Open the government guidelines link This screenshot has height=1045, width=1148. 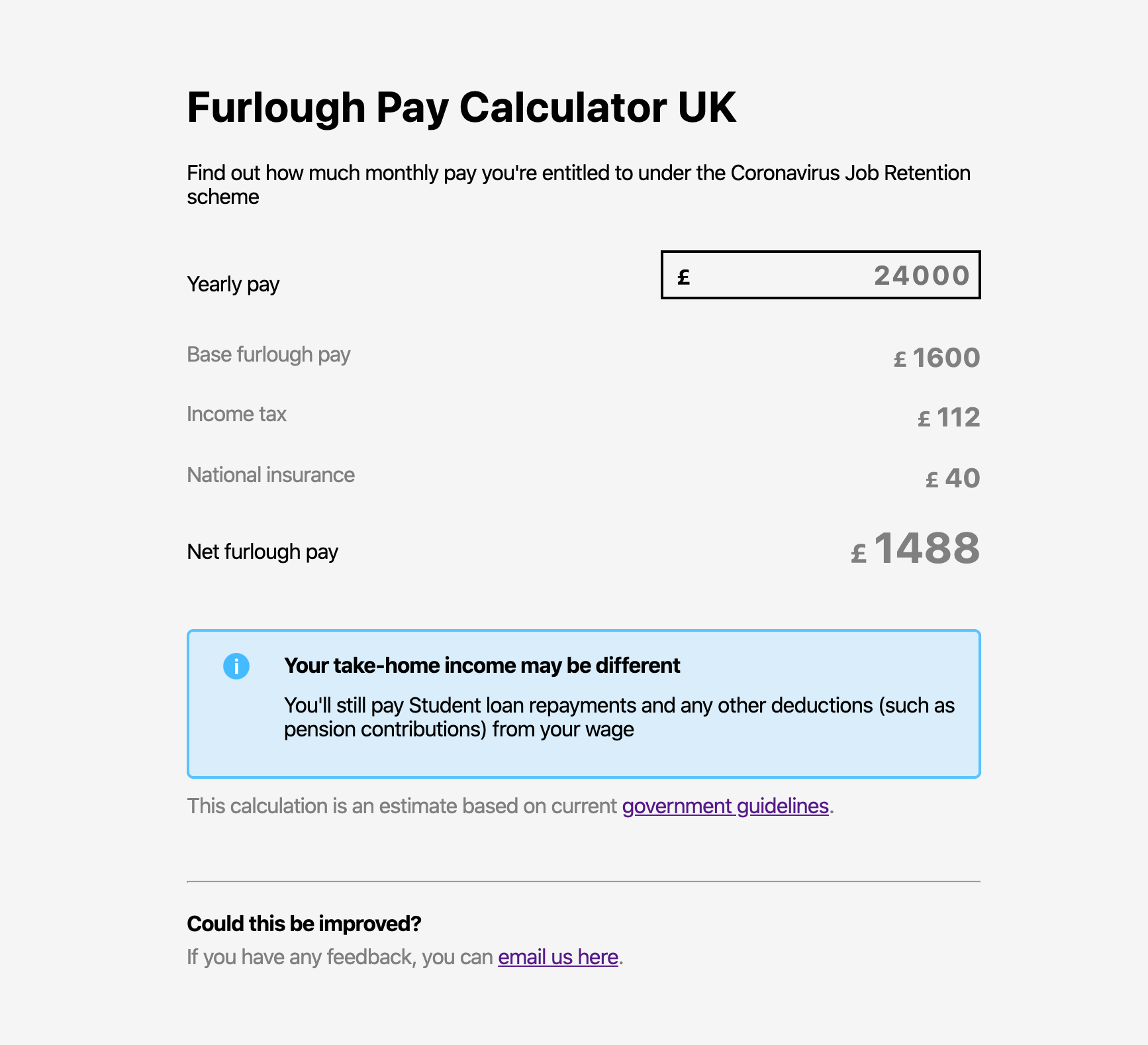tap(726, 806)
